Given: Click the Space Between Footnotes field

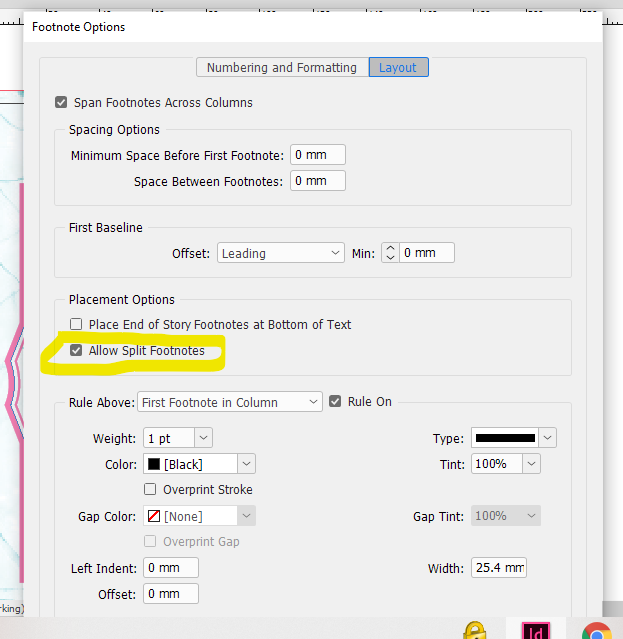Looking at the screenshot, I should (x=318, y=181).
